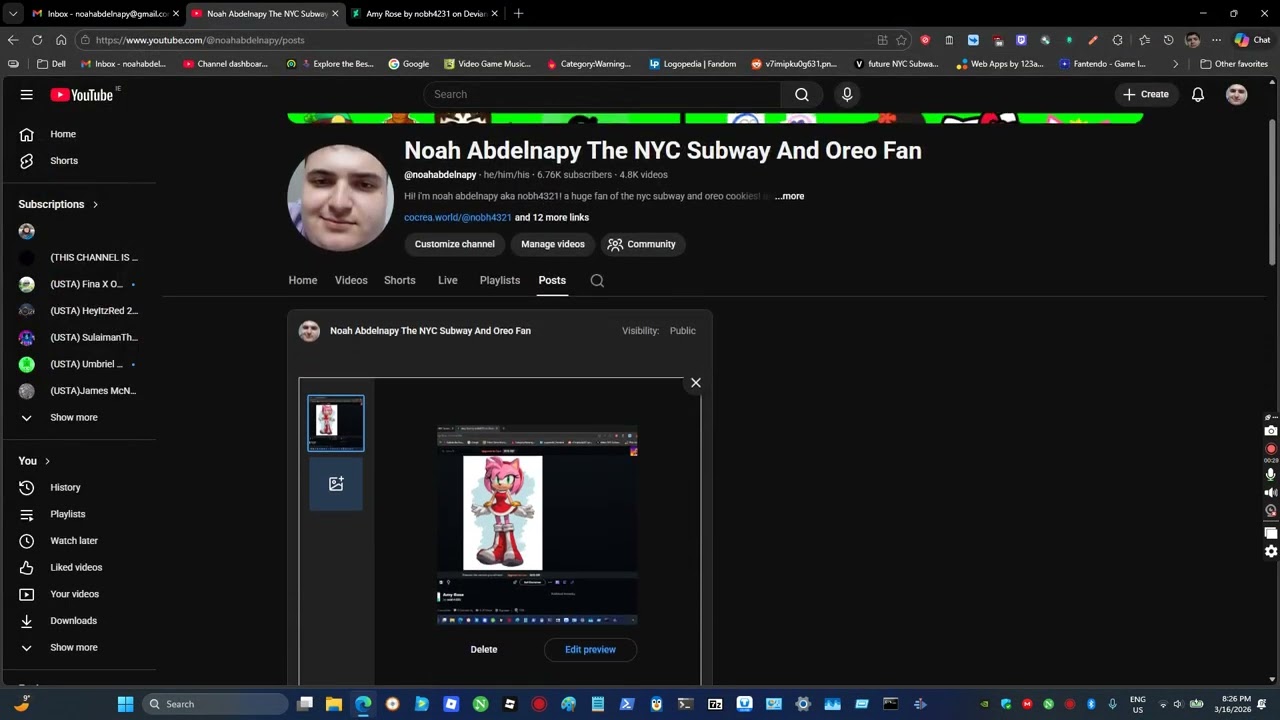Click the Edit preview button
1280x720 pixels.
coord(590,650)
